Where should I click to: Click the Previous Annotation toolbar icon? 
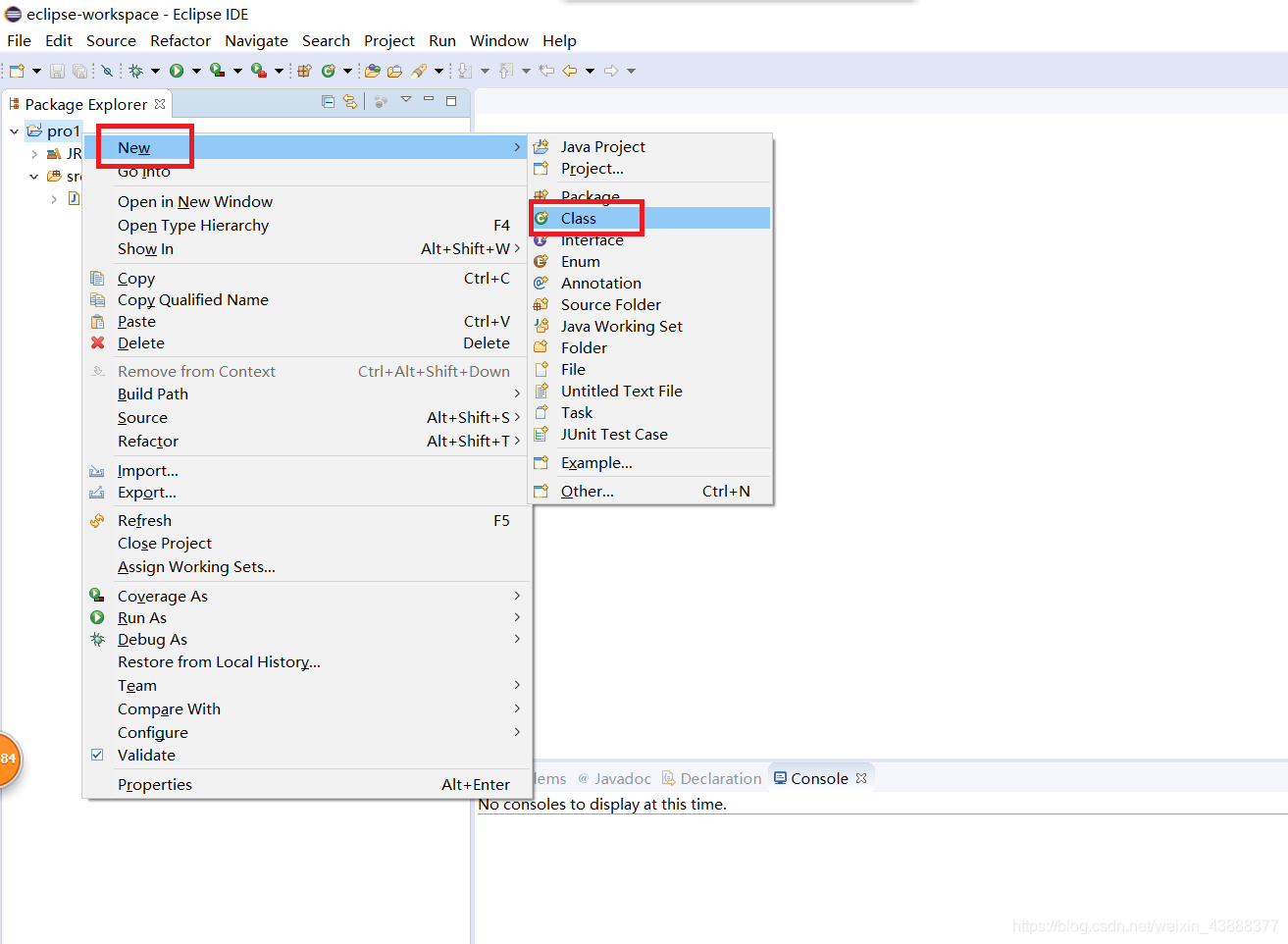click(505, 71)
